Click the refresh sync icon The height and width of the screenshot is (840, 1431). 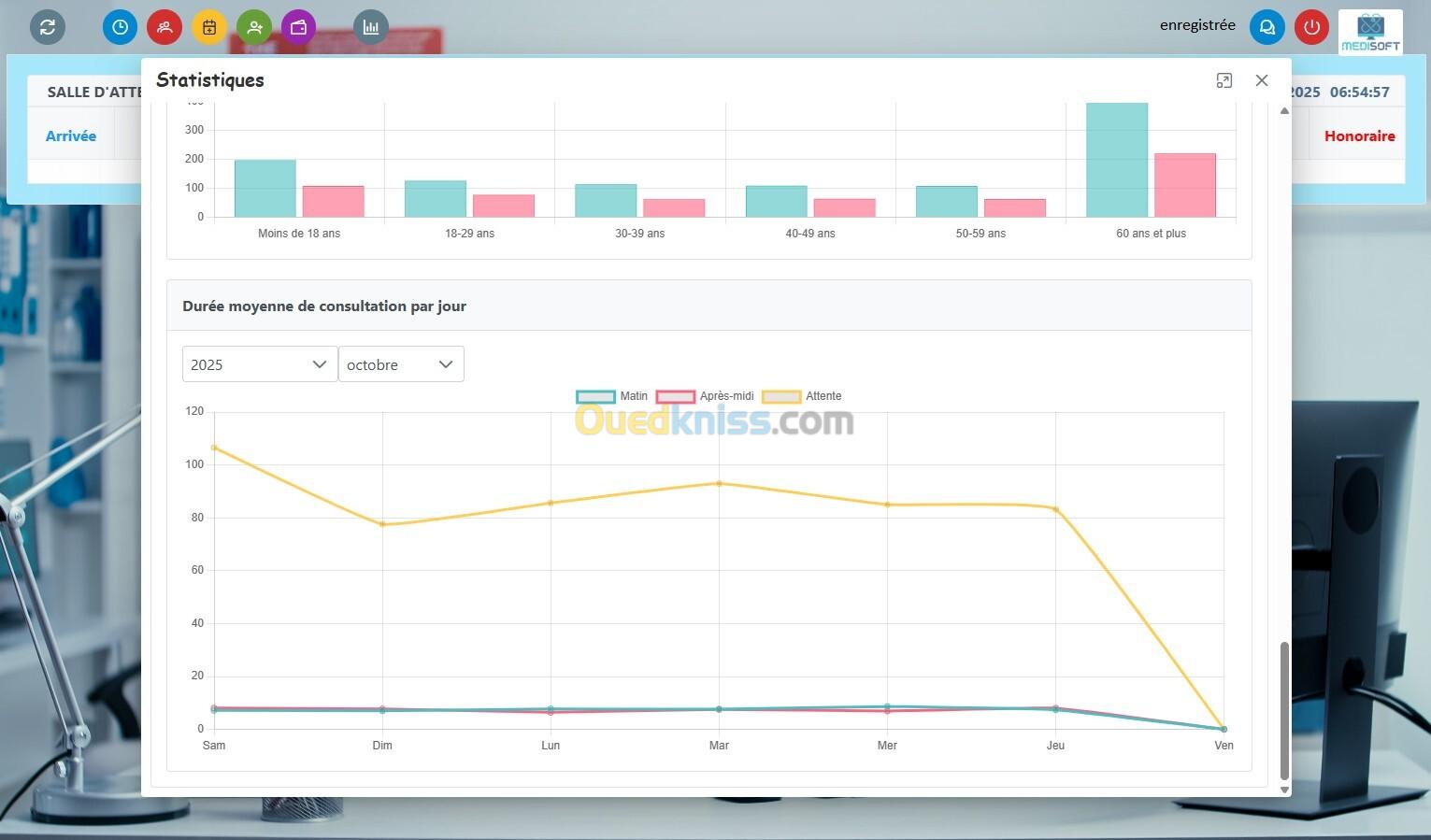pyautogui.click(x=48, y=27)
